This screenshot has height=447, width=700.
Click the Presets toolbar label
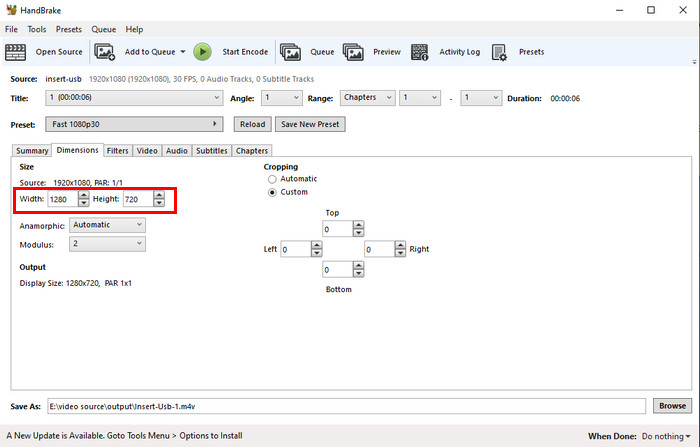point(531,52)
